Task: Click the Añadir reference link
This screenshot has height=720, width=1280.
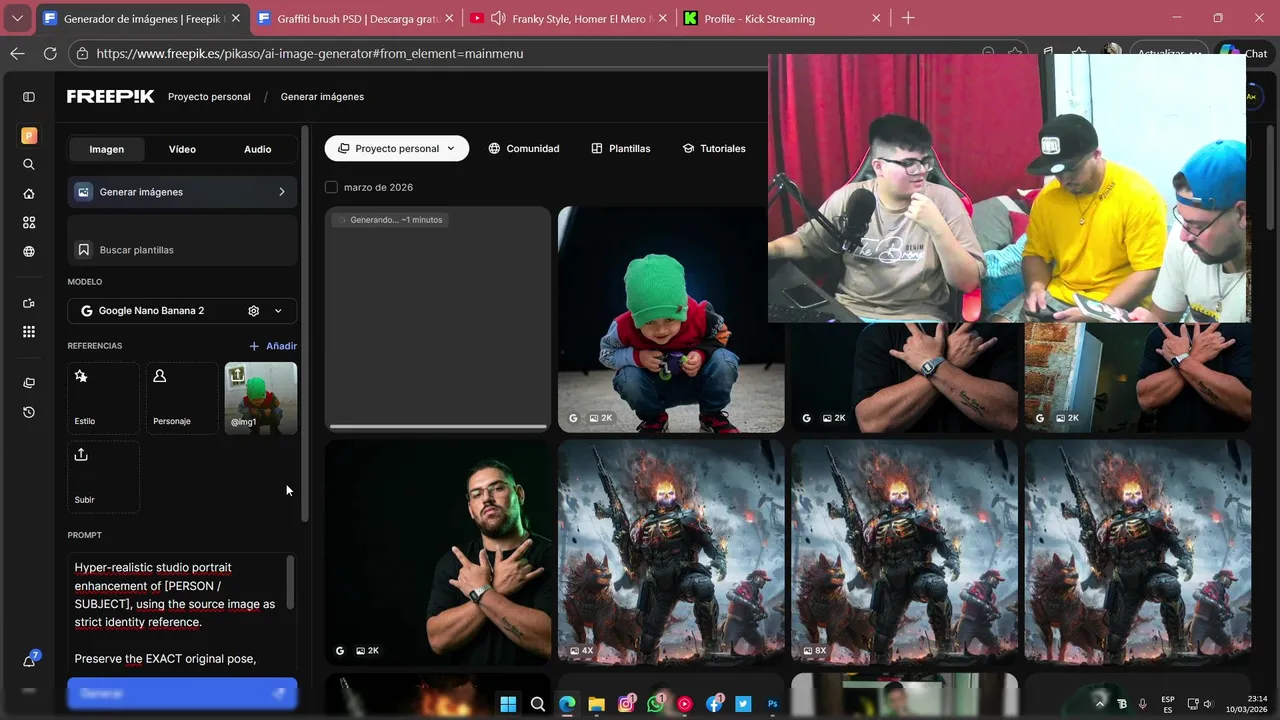Action: [273, 346]
